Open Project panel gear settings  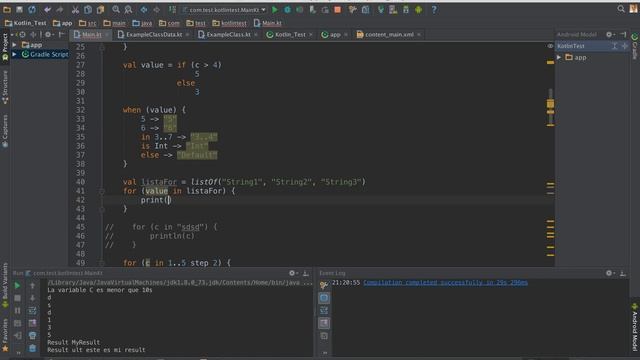pos(48,35)
